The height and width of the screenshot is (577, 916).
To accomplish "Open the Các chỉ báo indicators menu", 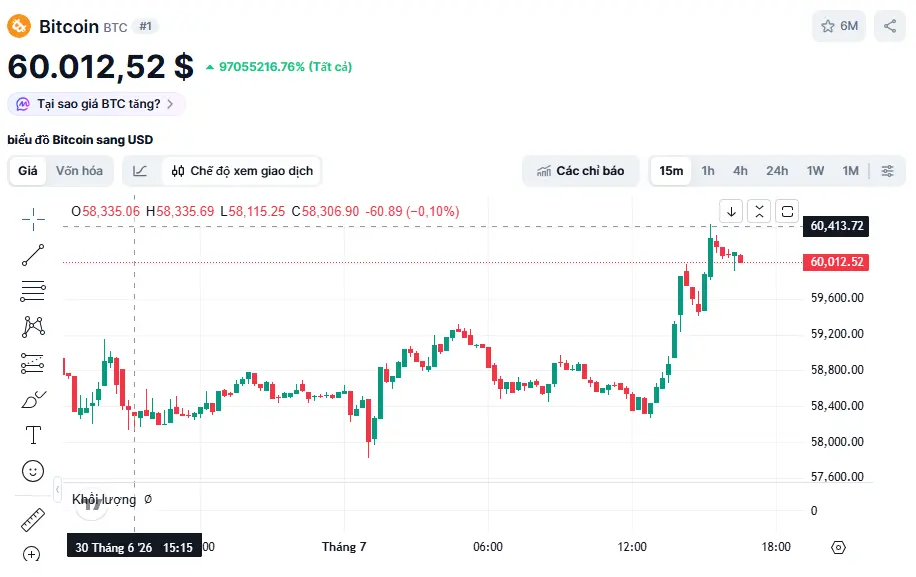I will tap(581, 171).
